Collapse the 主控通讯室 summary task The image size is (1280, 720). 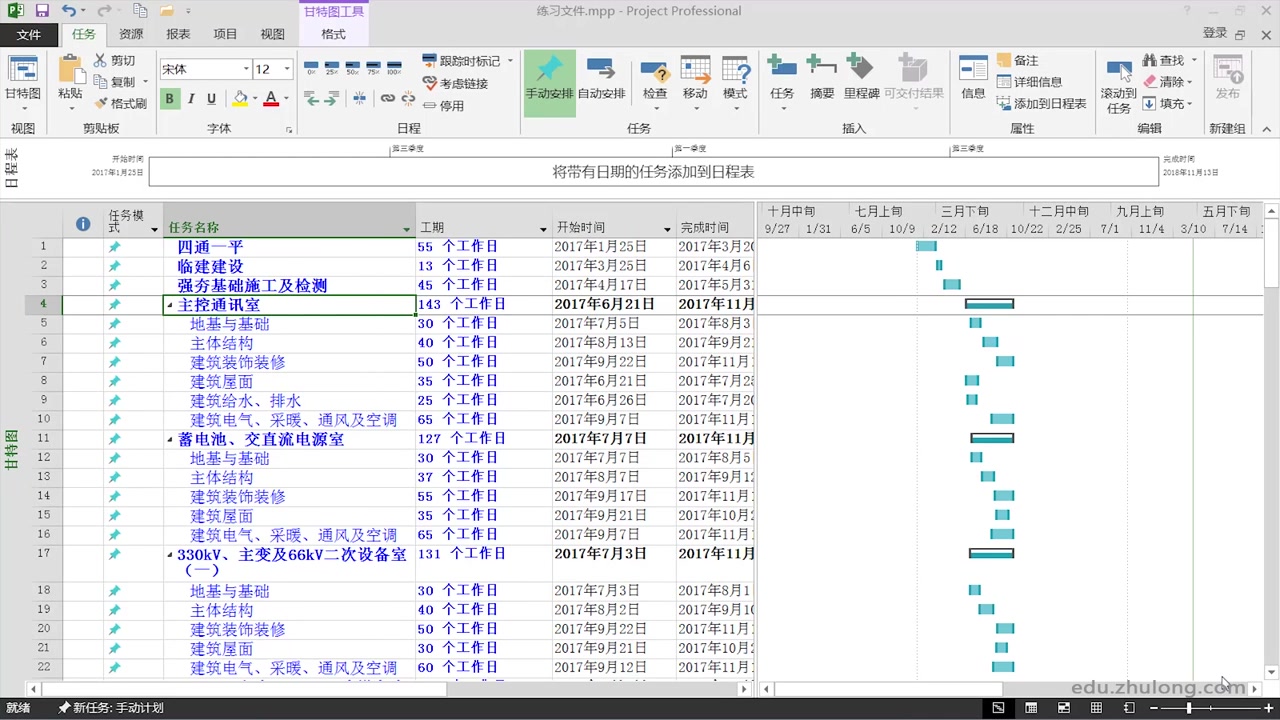(x=168, y=305)
